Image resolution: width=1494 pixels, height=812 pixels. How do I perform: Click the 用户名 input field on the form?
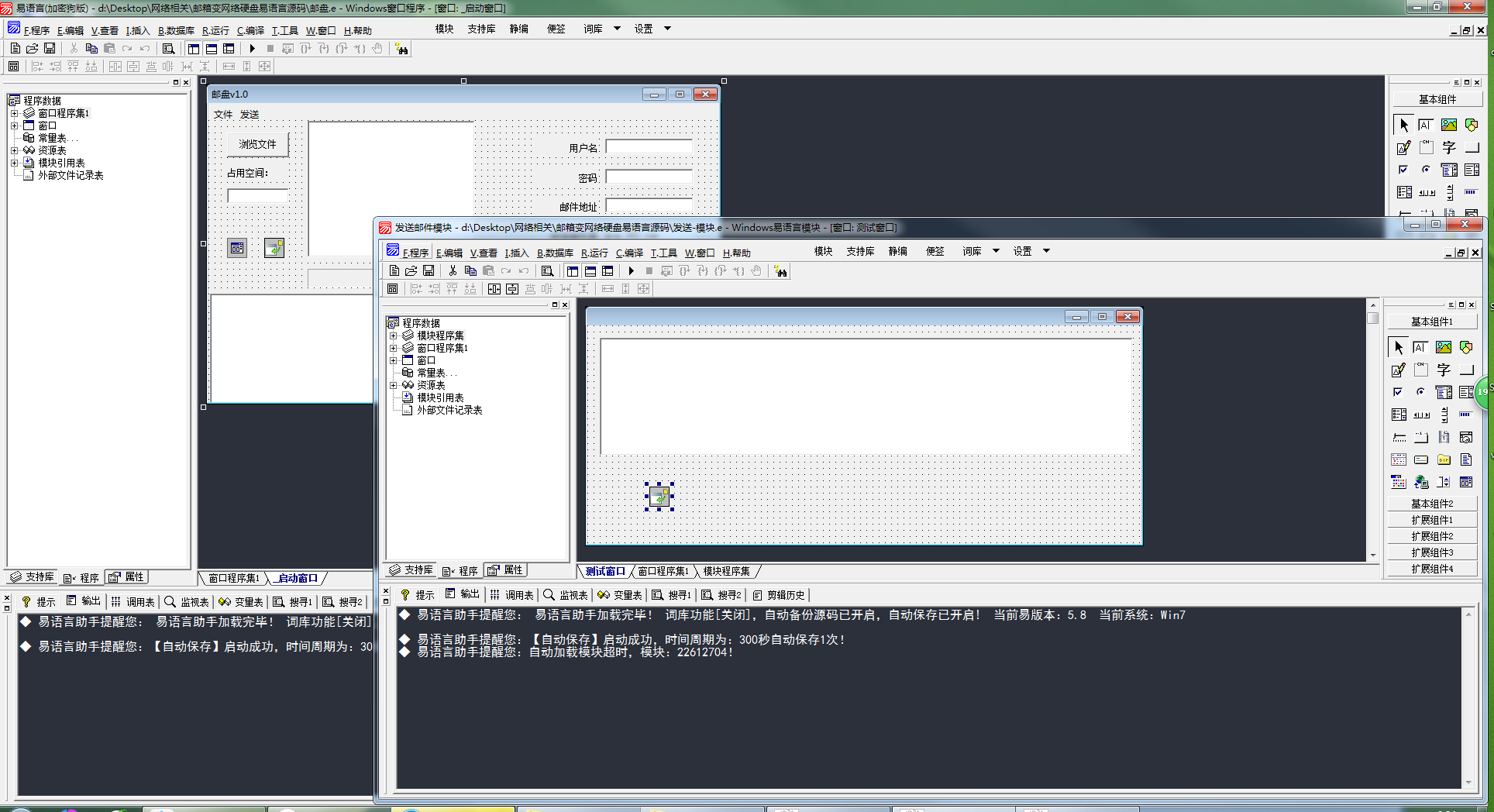[649, 147]
